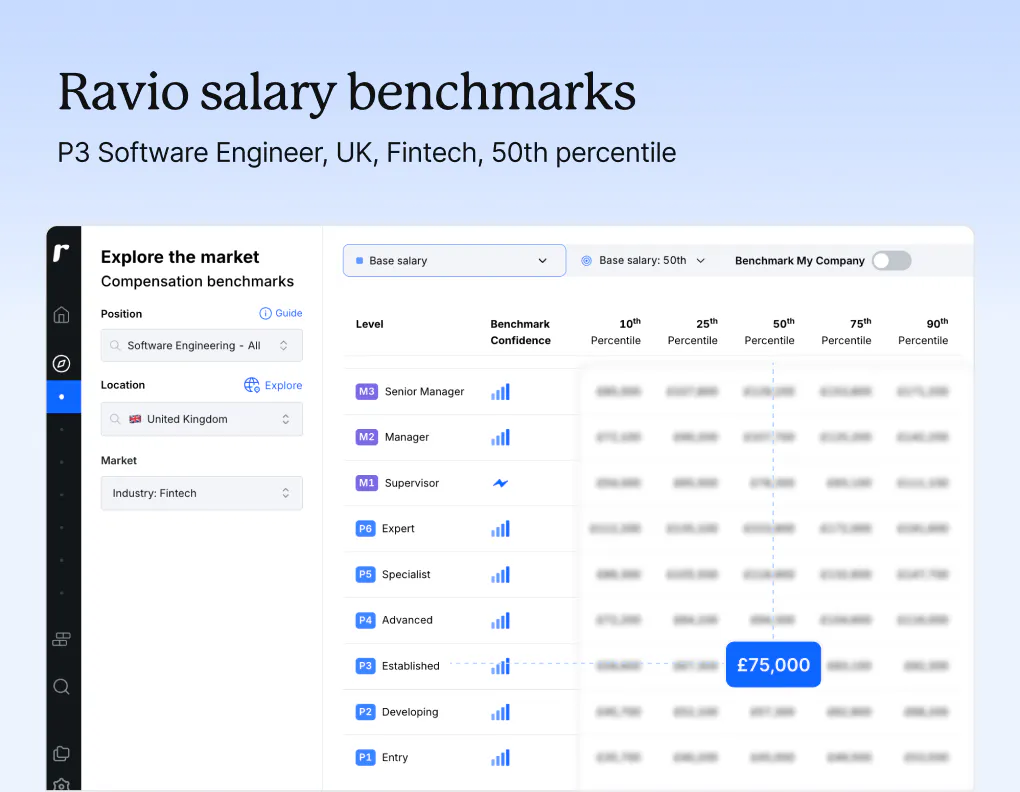
Task: Click the 50th Percentile column header
Action: pos(769,331)
